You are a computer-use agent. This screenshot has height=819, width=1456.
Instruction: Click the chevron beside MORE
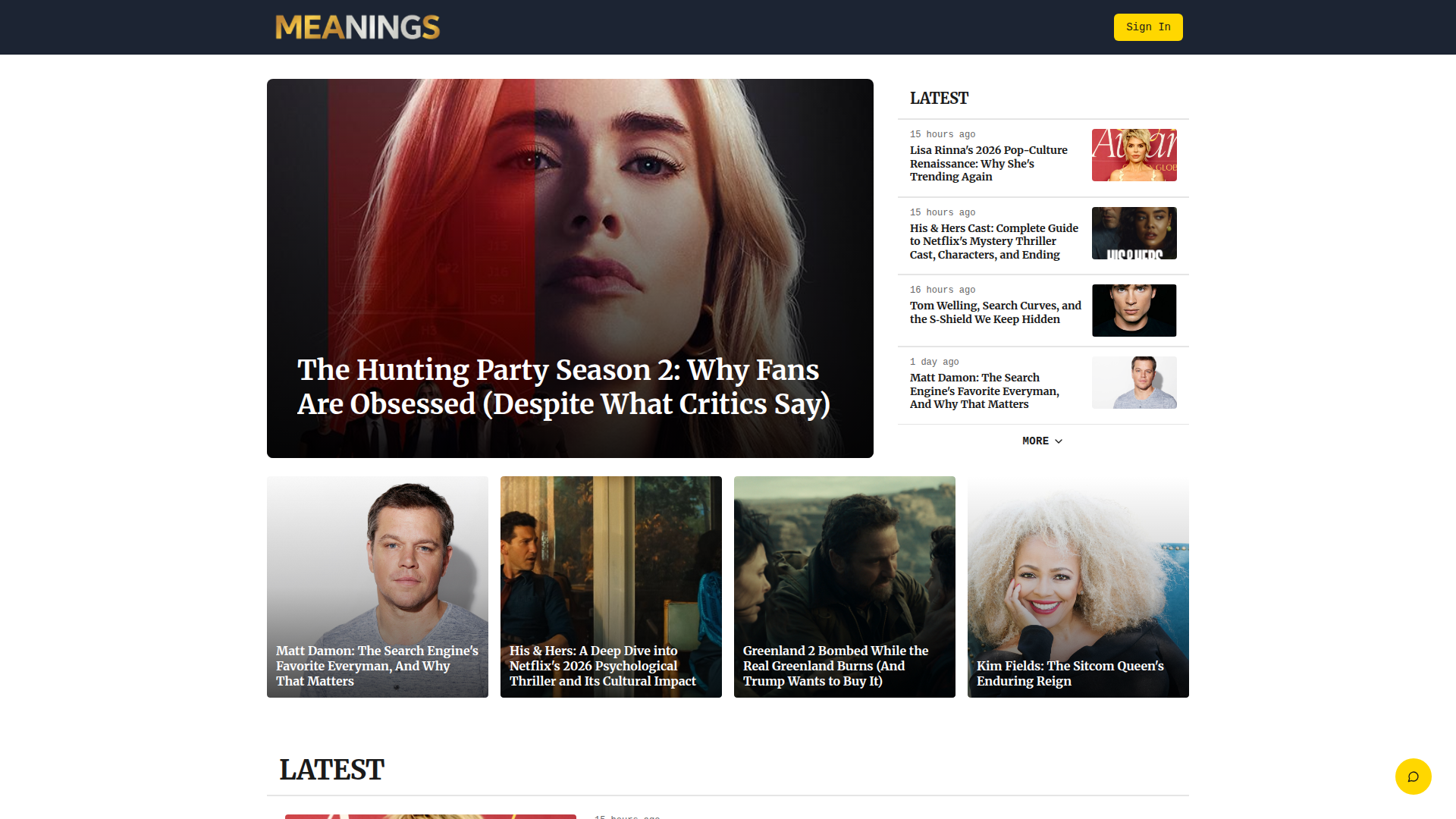click(1059, 441)
